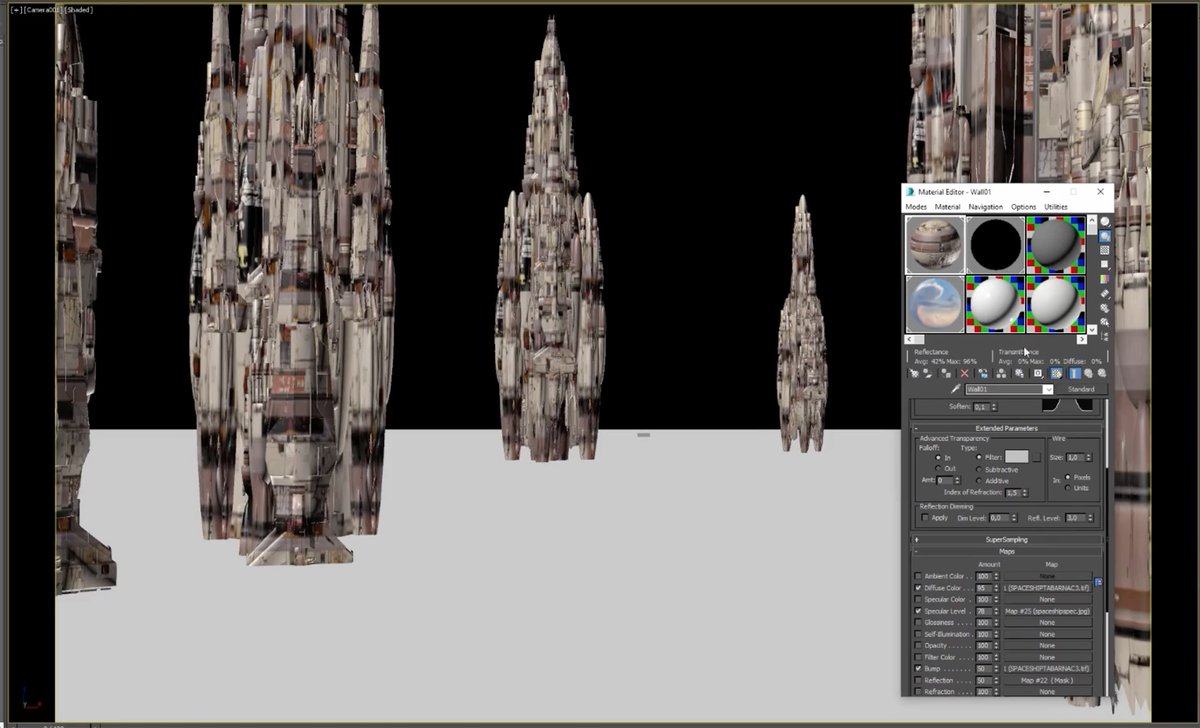Click the Go to Parent icon

pos(1088,373)
